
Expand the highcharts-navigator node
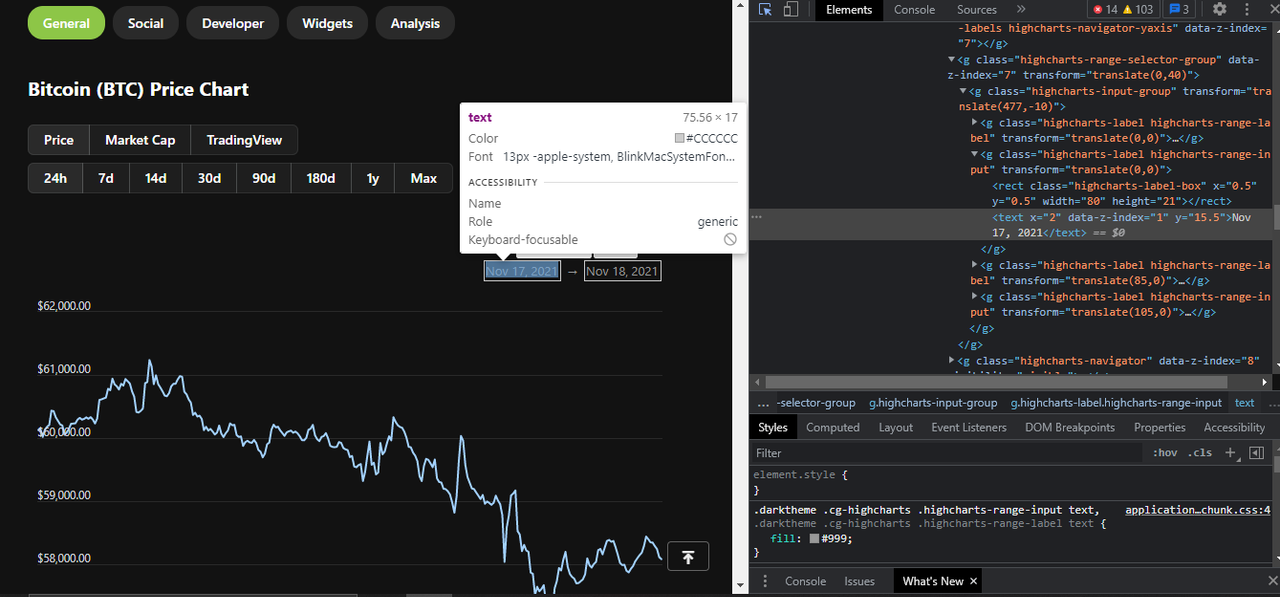(951, 360)
